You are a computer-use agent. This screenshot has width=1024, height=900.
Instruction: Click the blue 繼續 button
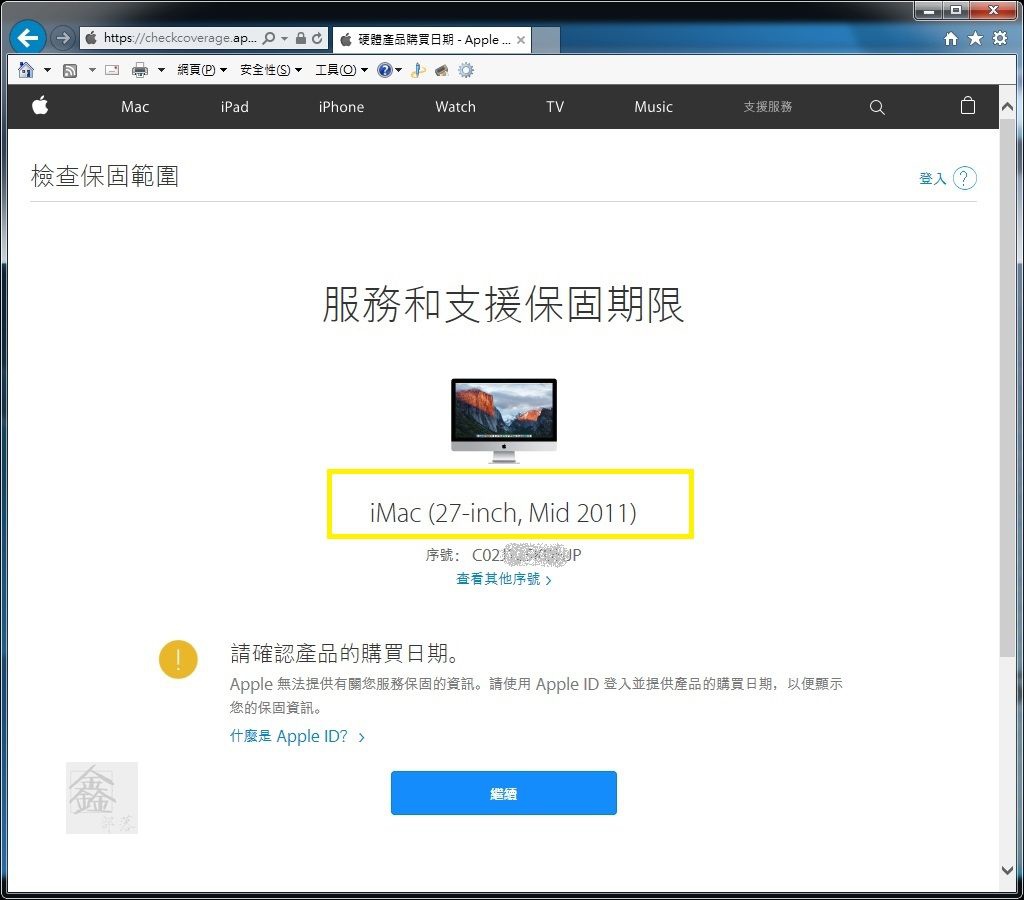[x=504, y=793]
